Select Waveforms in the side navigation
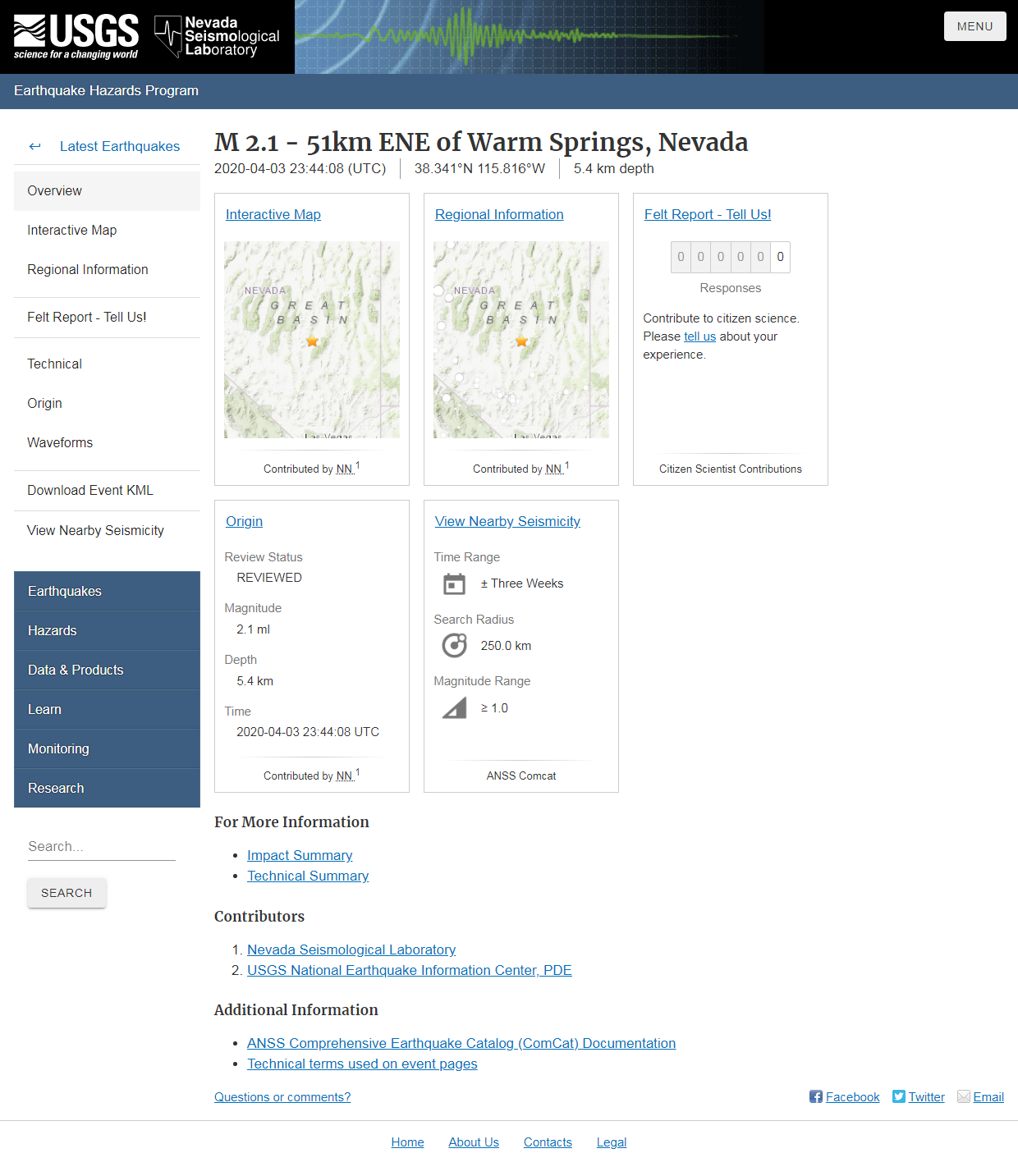 click(60, 443)
